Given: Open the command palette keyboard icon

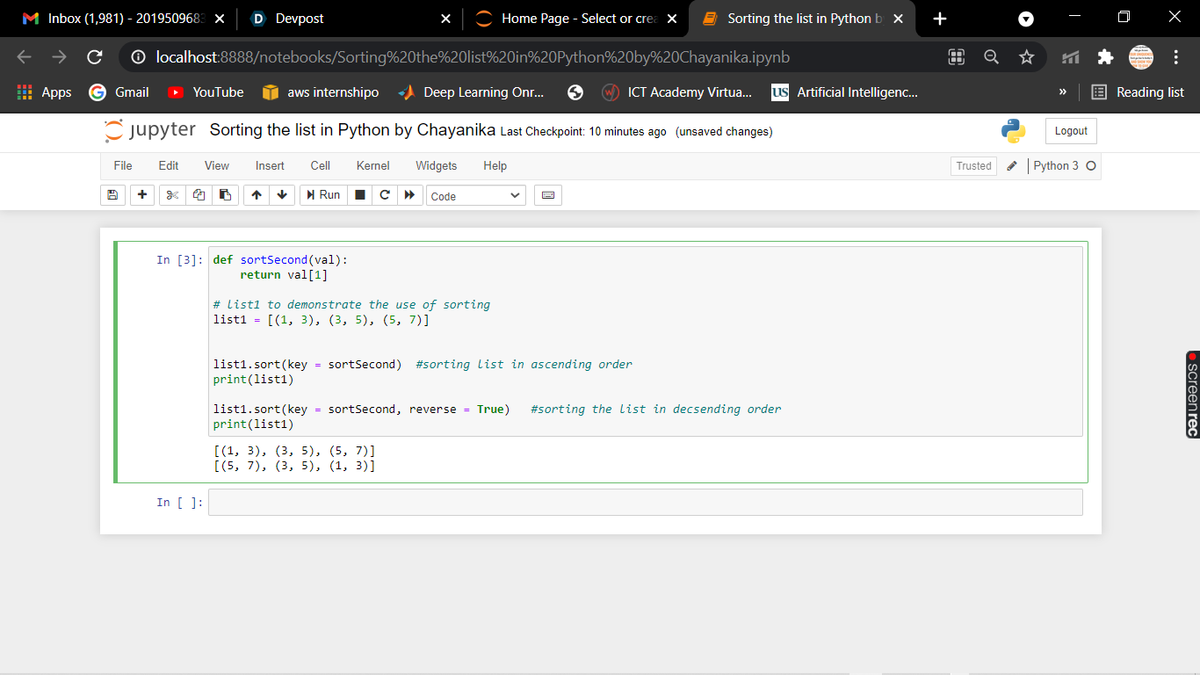Looking at the screenshot, I should click(549, 196).
